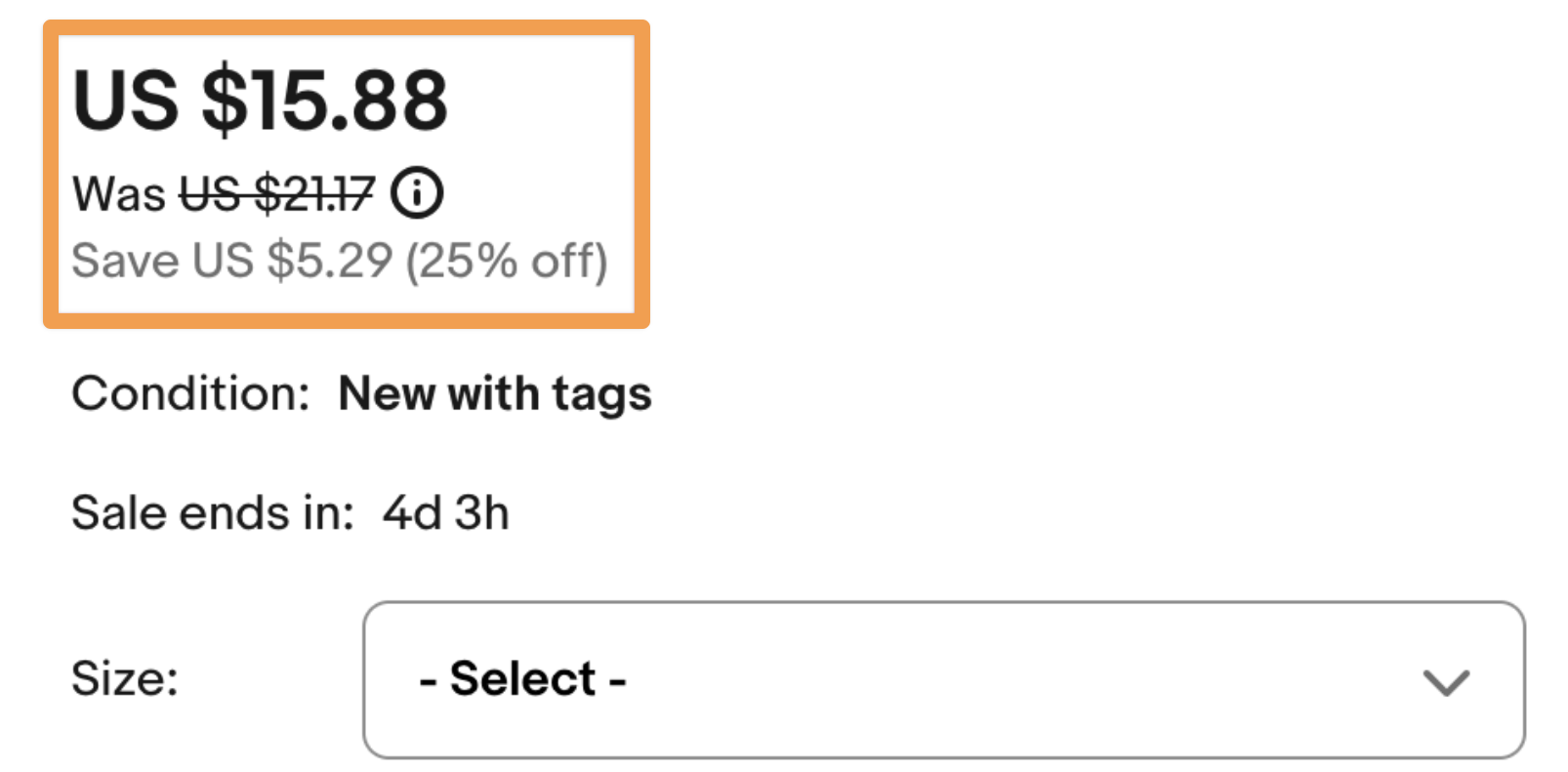This screenshot has height=772, width=1568.
Task: Click the 'Sale ends in: 4d 3h' label
Action: [x=289, y=511]
